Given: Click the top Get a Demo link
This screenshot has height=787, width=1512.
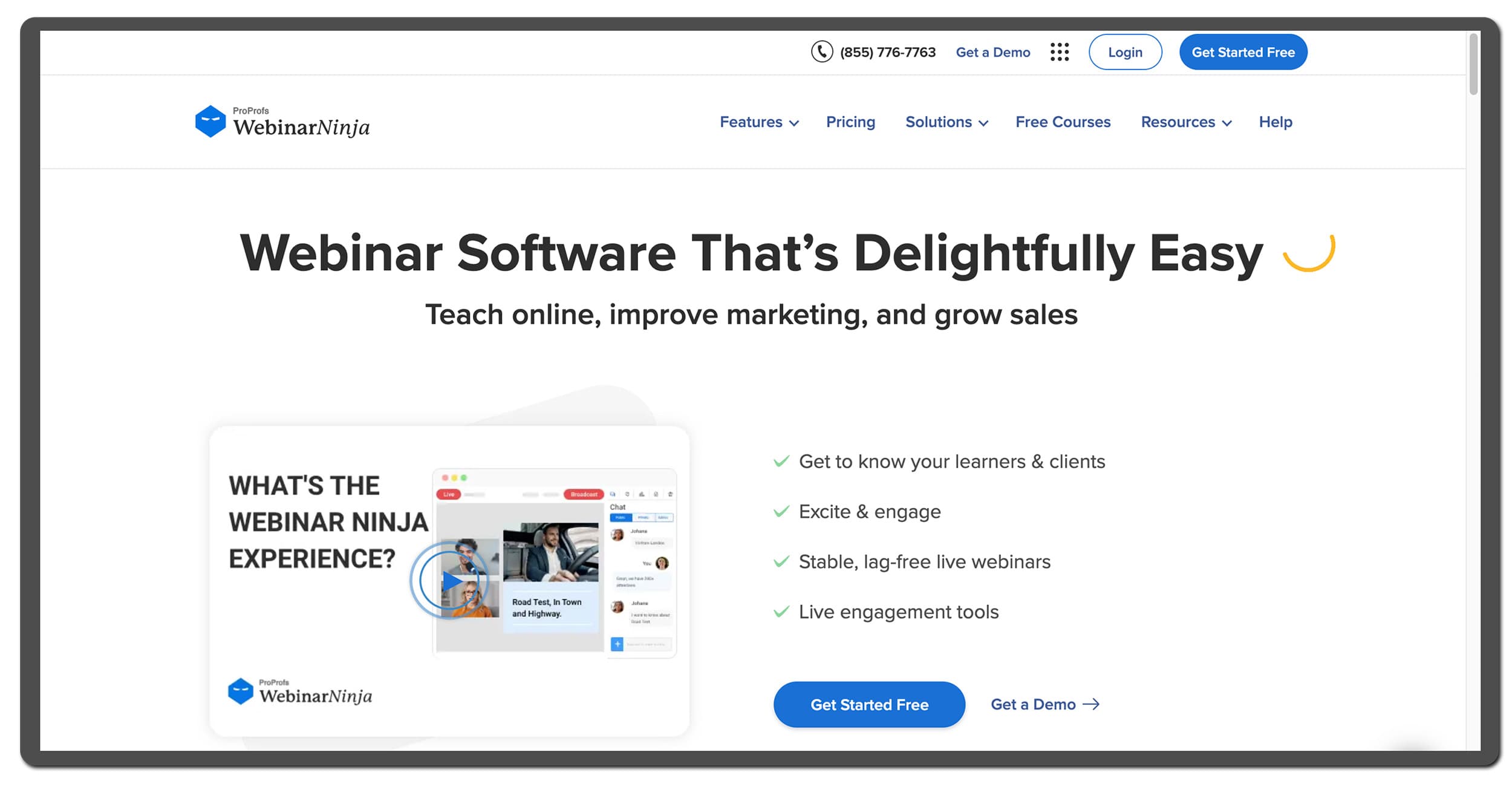Looking at the screenshot, I should (x=993, y=52).
